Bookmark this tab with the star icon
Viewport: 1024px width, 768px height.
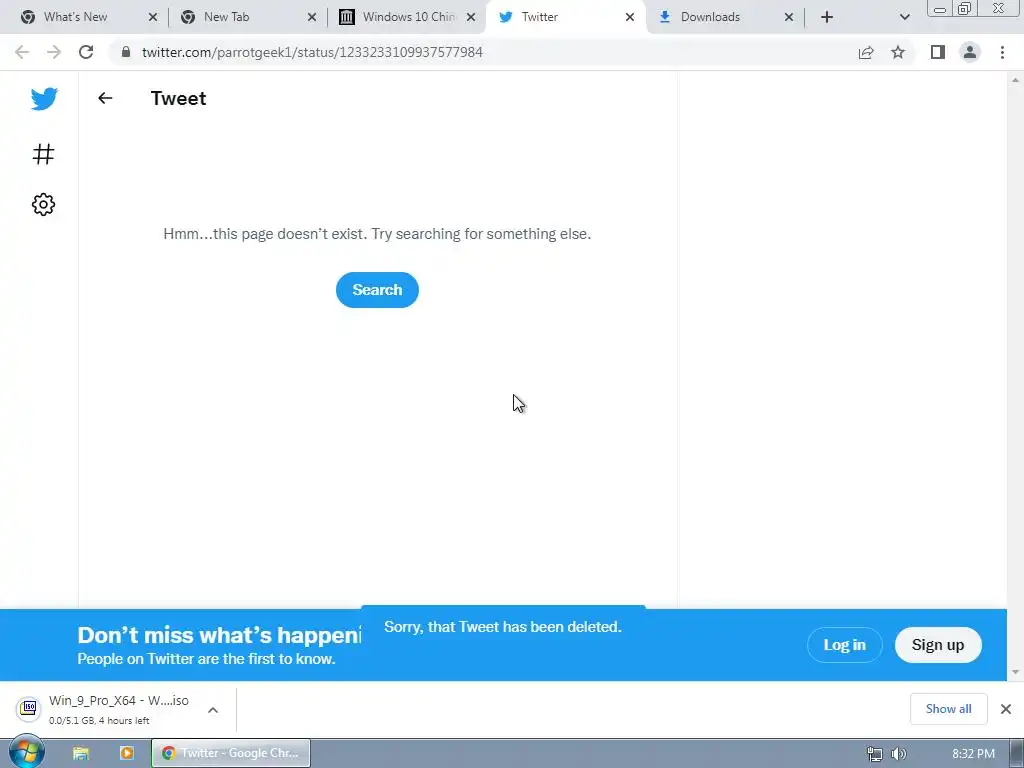tap(898, 52)
